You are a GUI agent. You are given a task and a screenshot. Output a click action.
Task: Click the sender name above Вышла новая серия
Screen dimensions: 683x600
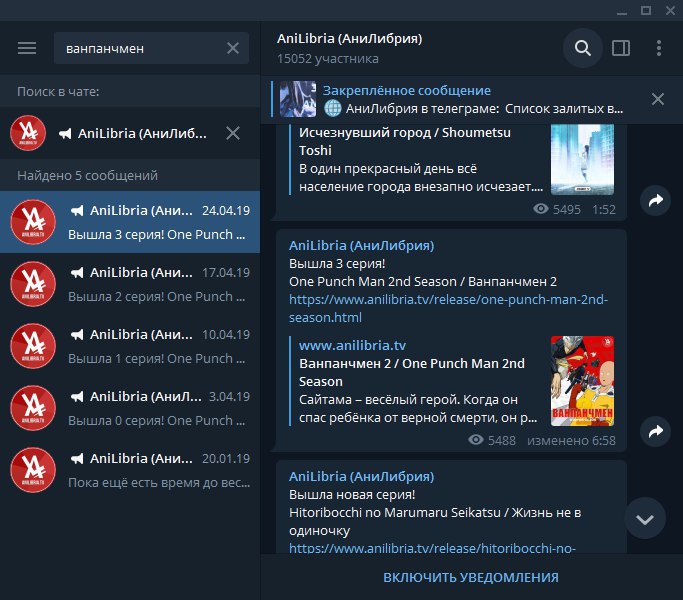tap(362, 476)
